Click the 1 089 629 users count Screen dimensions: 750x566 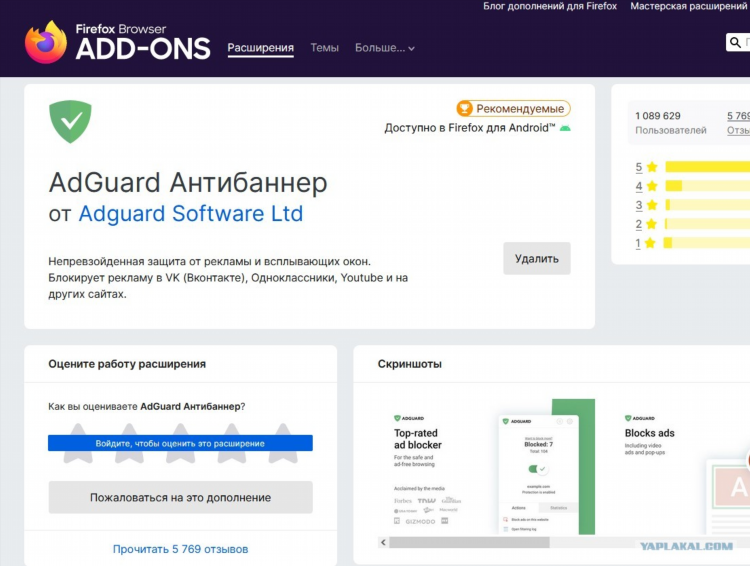coord(658,116)
